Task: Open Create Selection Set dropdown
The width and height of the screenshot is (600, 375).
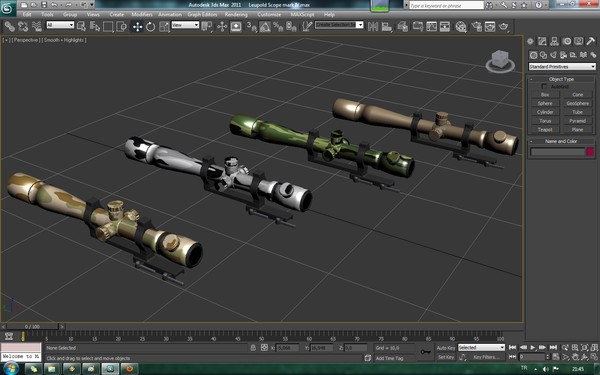Action: click(339, 25)
